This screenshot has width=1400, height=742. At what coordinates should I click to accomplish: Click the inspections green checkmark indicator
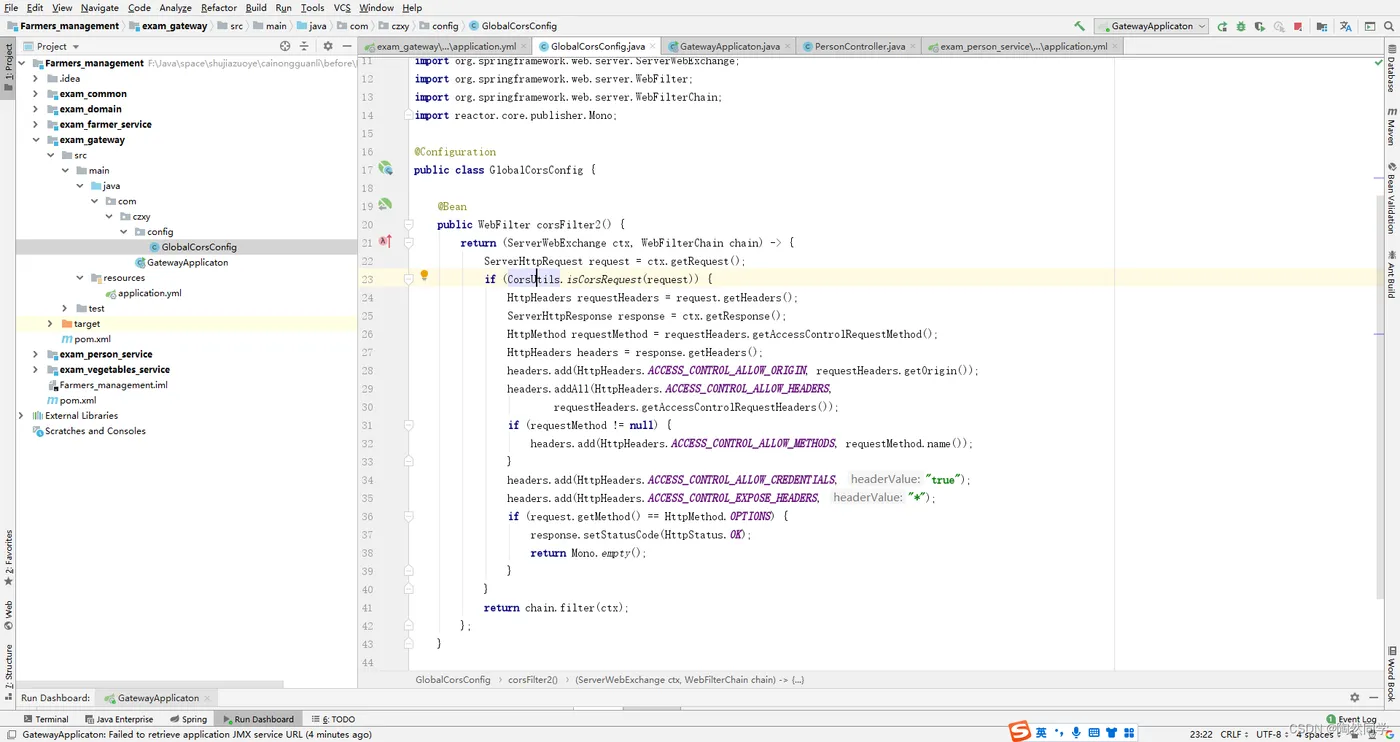(x=1379, y=62)
